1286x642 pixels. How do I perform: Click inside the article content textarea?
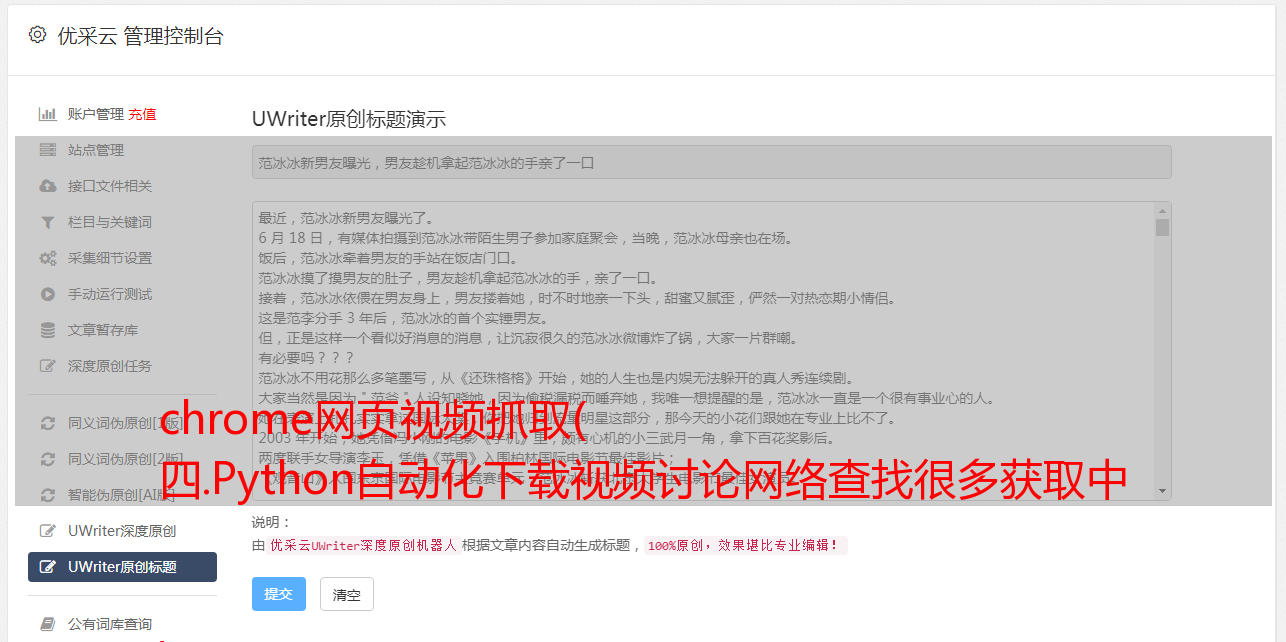703,351
